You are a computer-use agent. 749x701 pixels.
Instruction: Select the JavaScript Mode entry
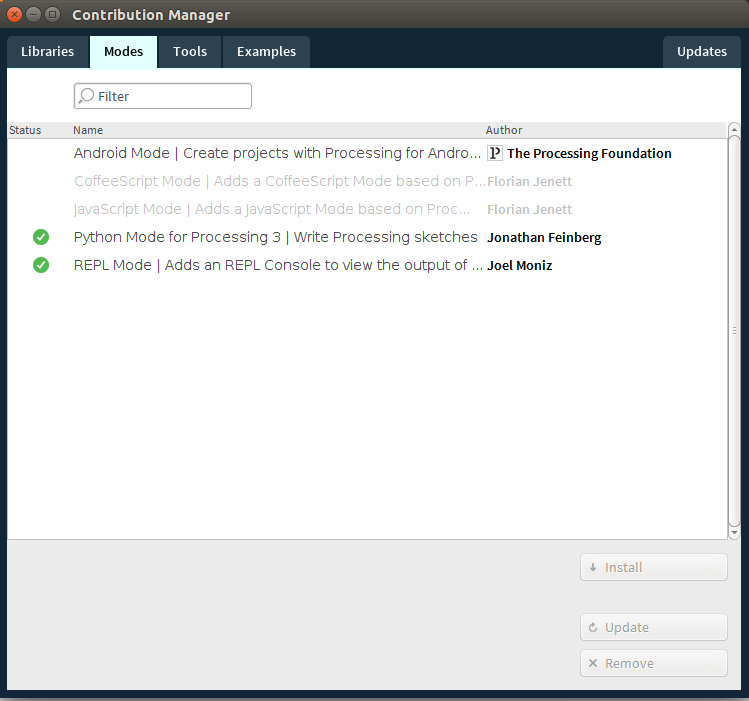tap(367, 209)
